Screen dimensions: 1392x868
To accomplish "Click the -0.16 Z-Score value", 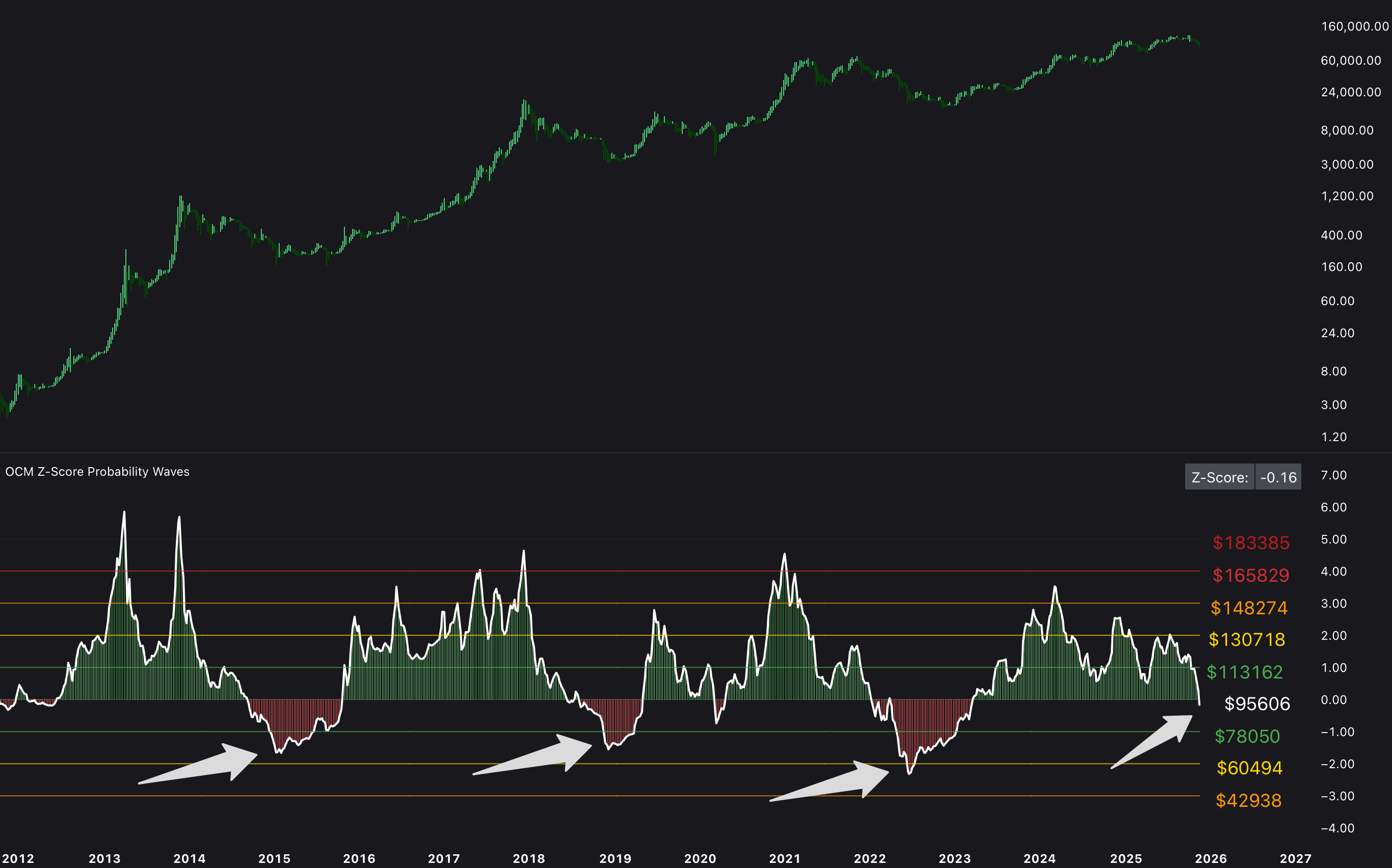I will [1278, 477].
